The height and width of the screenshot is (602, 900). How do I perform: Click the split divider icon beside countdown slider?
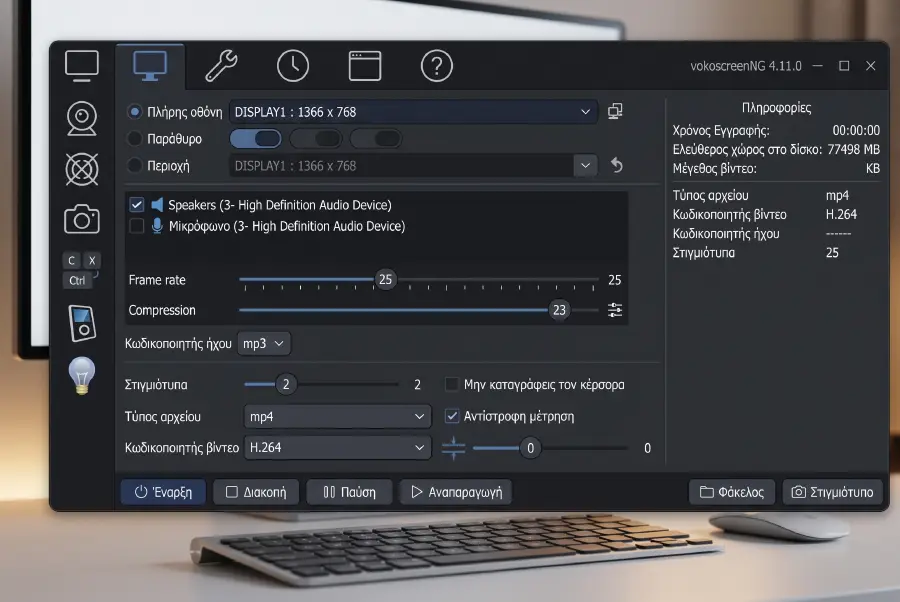(x=453, y=448)
